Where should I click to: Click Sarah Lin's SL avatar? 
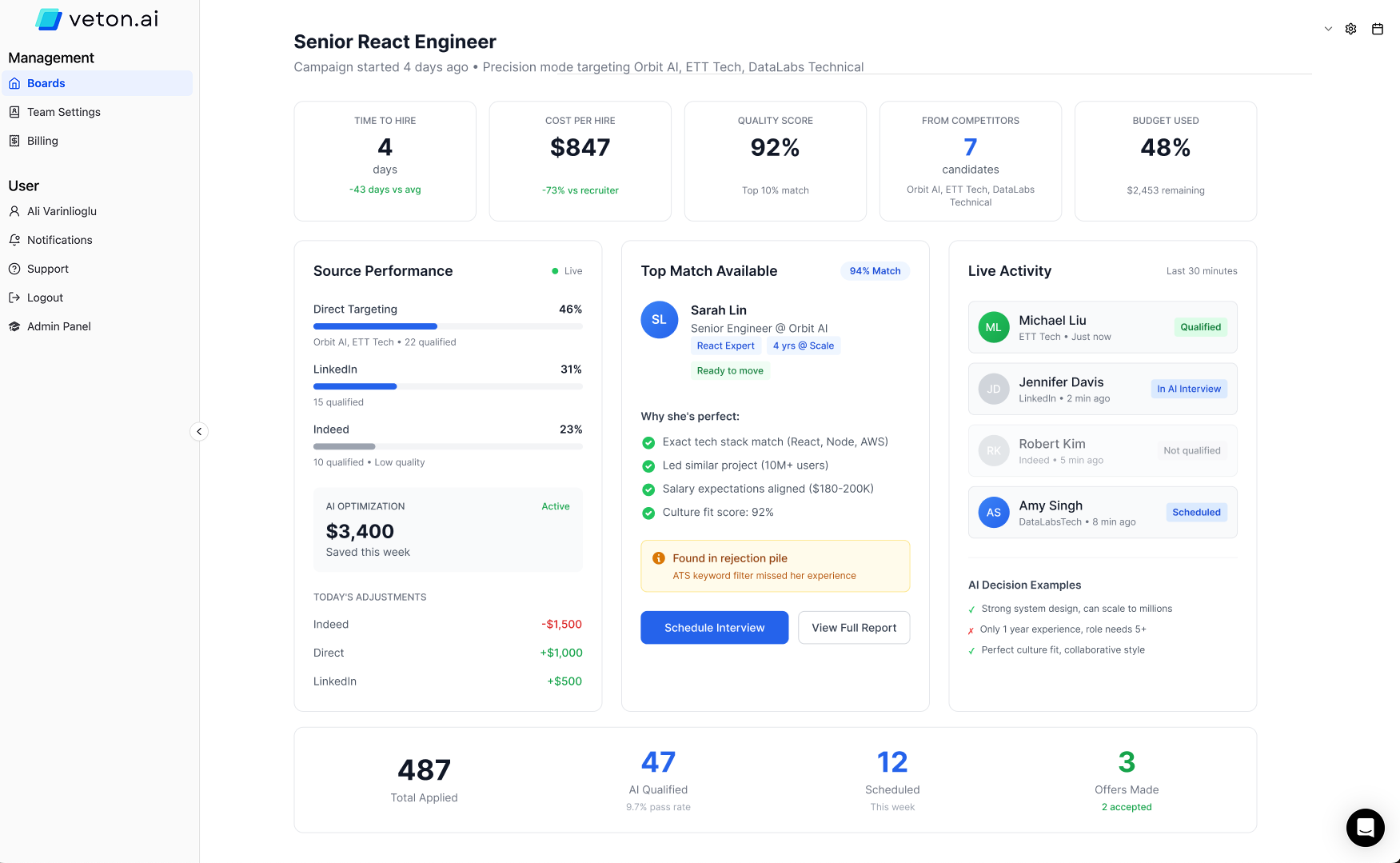tap(660, 320)
